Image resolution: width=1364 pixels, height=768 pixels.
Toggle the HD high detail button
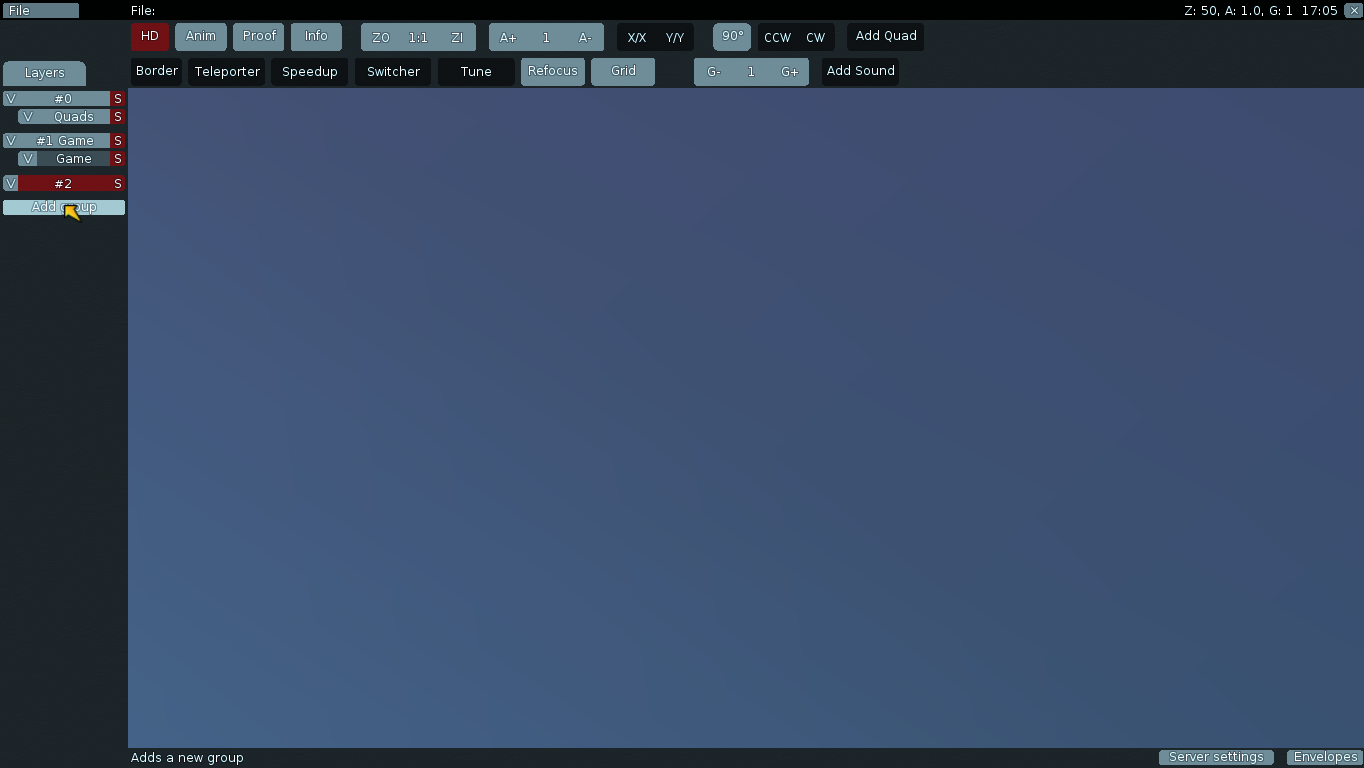pos(149,37)
